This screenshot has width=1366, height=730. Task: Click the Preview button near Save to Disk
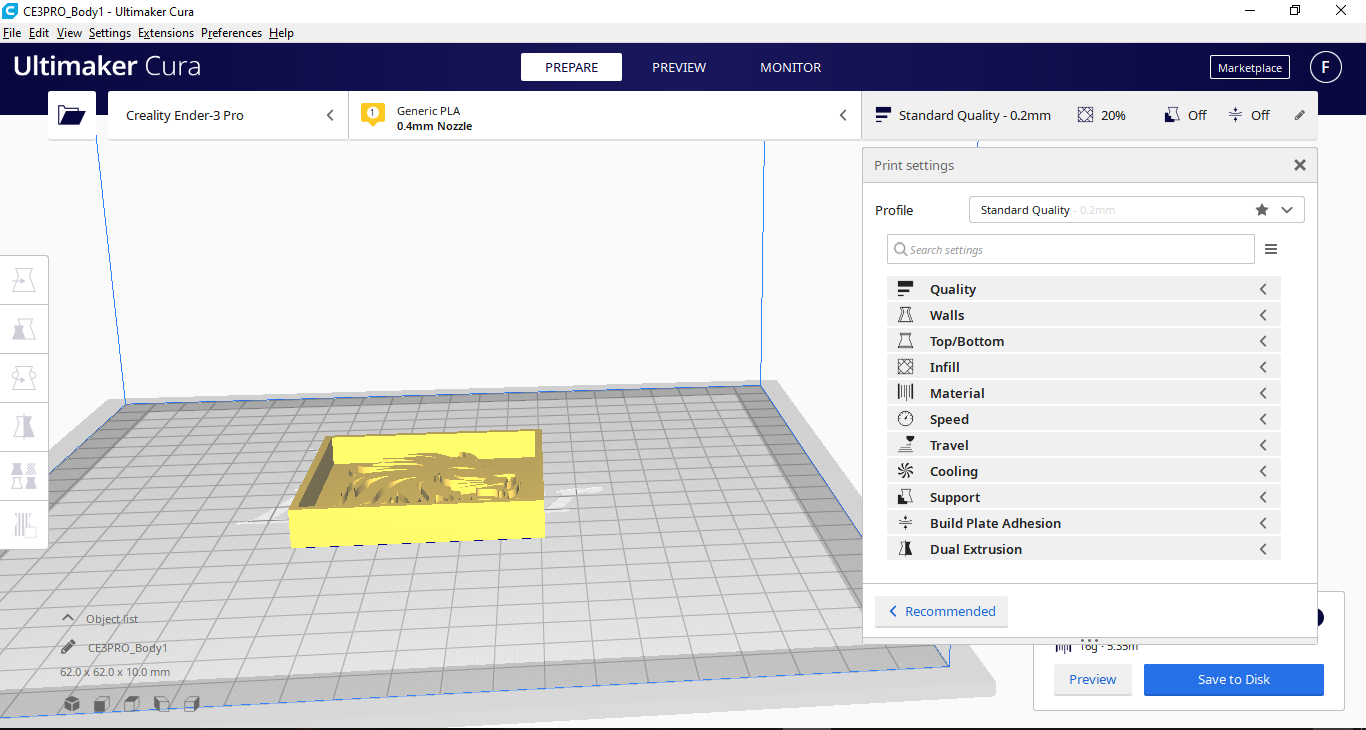[1093, 680]
